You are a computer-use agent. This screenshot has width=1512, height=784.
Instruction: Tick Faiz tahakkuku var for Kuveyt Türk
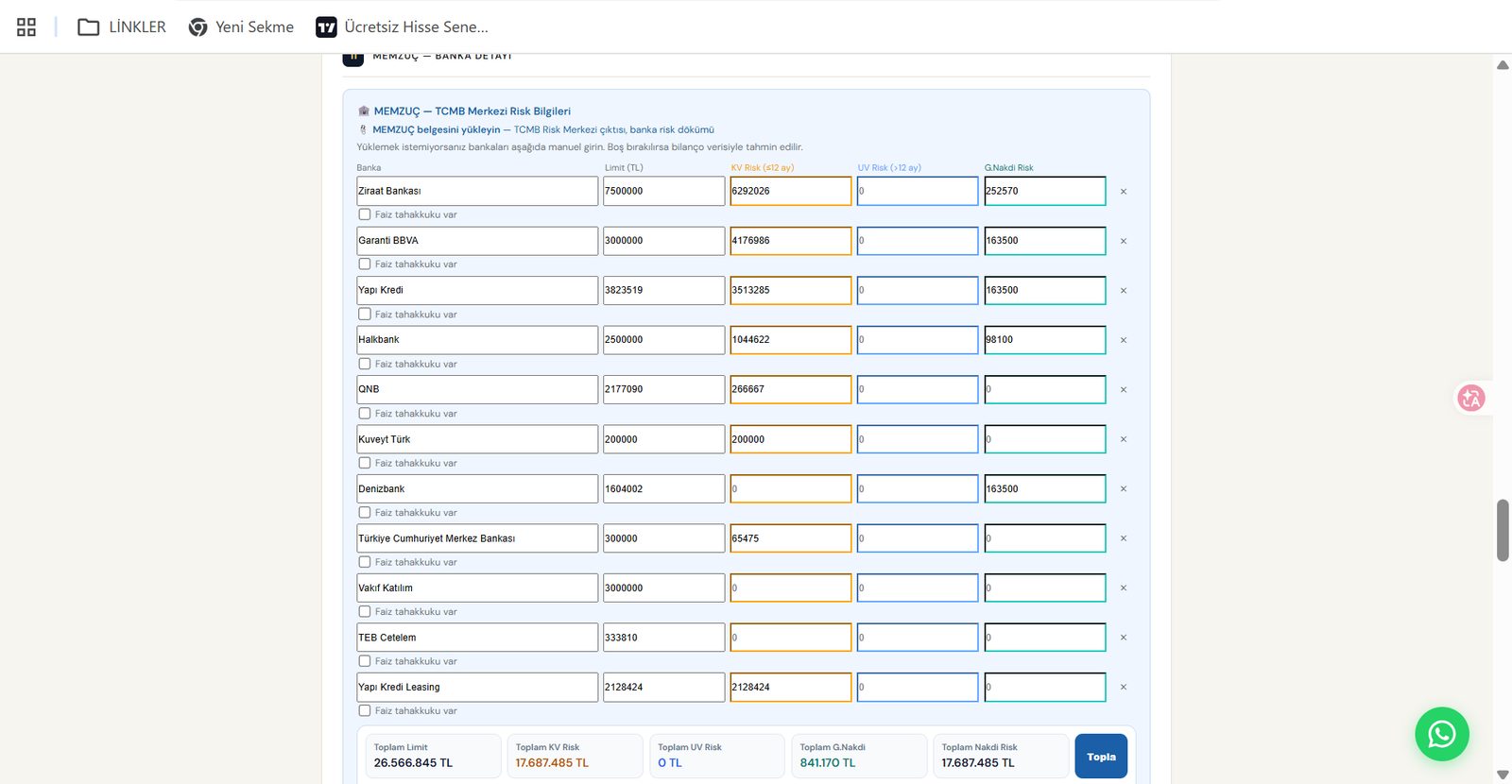point(365,463)
